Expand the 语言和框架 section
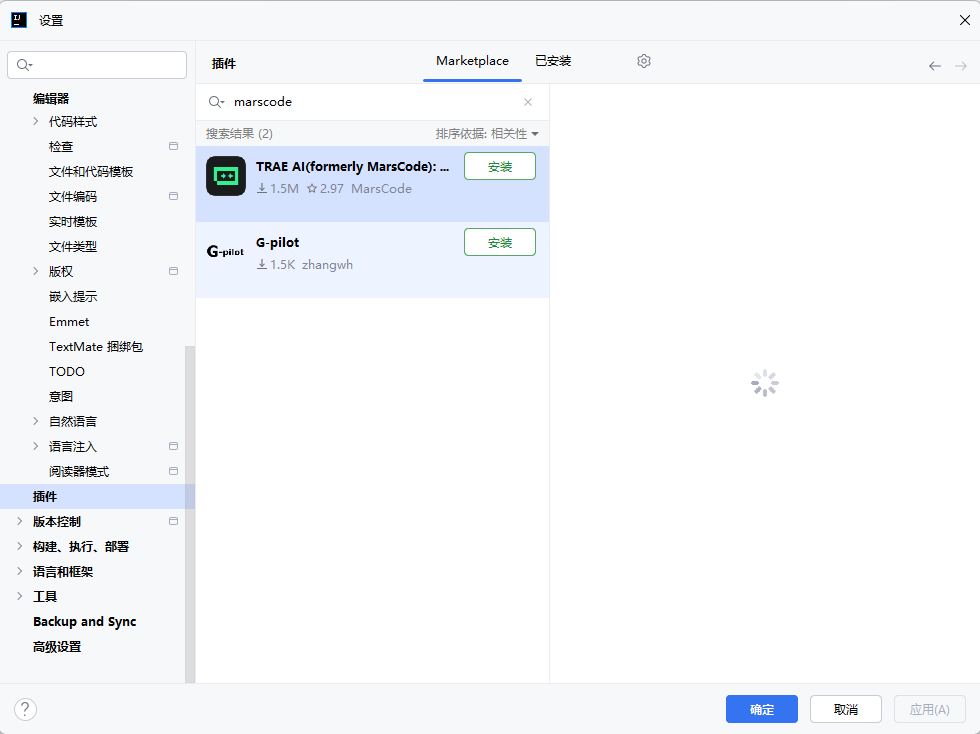The image size is (980, 734). (20, 571)
